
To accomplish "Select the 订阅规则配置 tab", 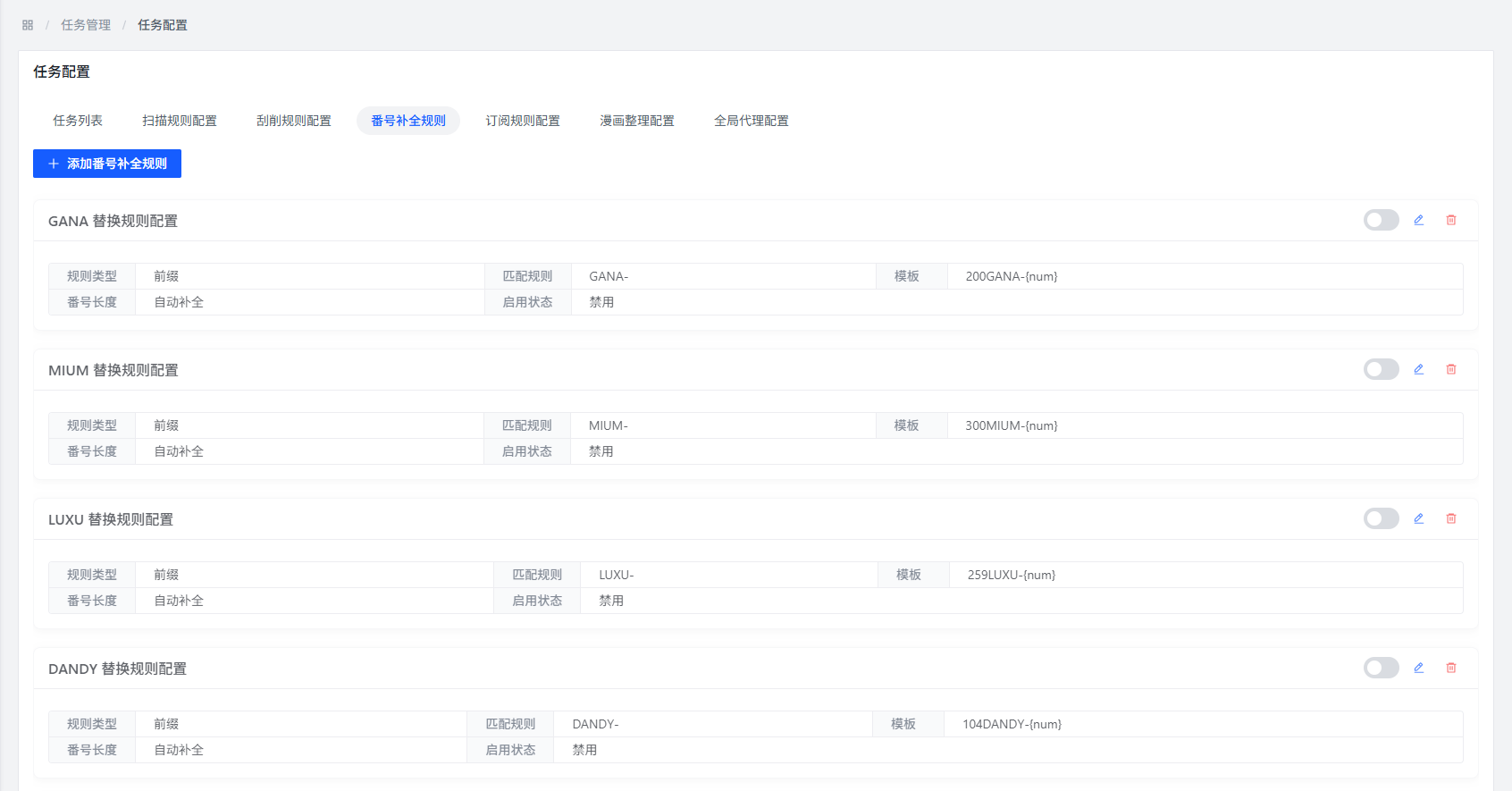I will [x=523, y=121].
